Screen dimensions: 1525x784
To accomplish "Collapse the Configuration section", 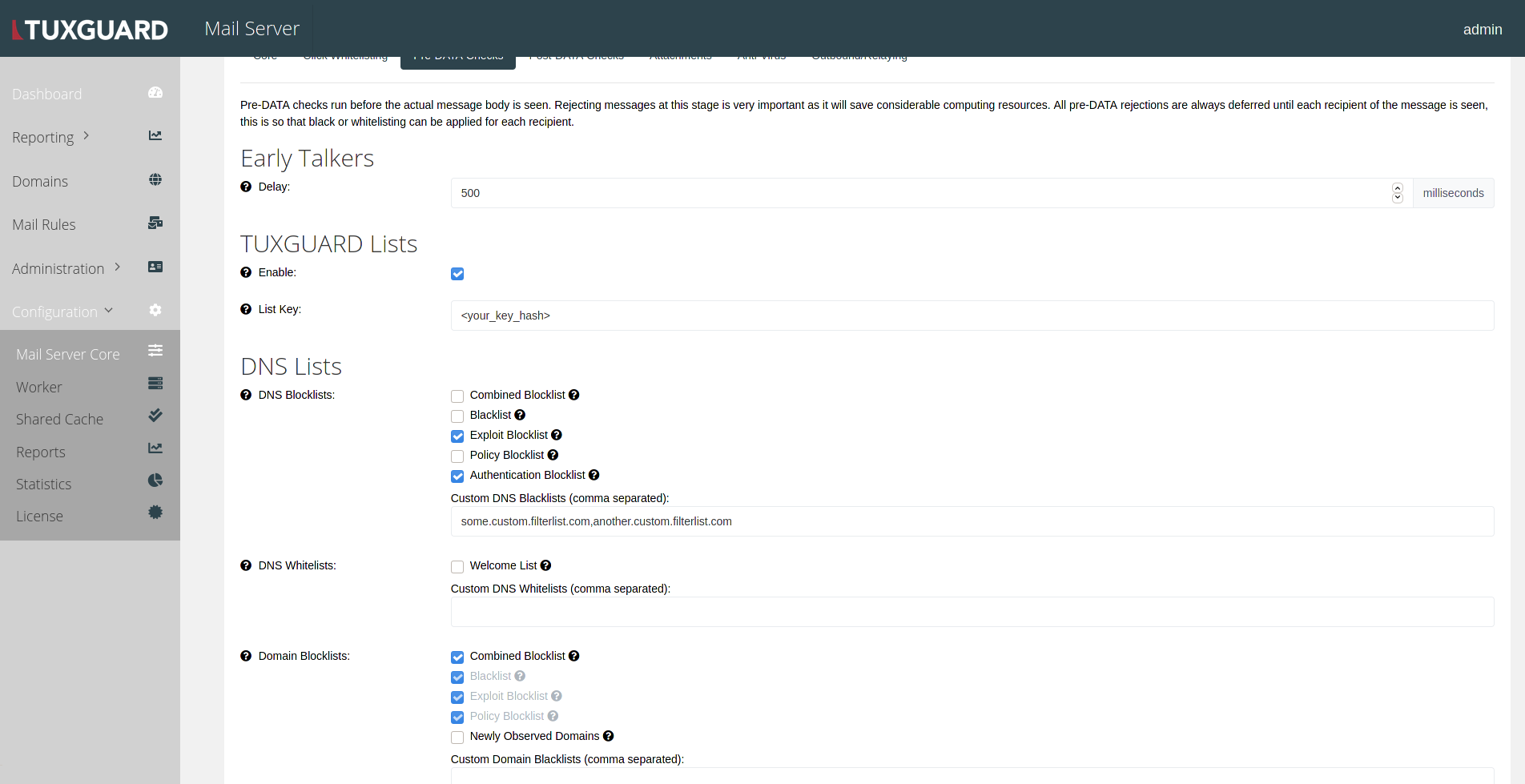I will pos(109,311).
